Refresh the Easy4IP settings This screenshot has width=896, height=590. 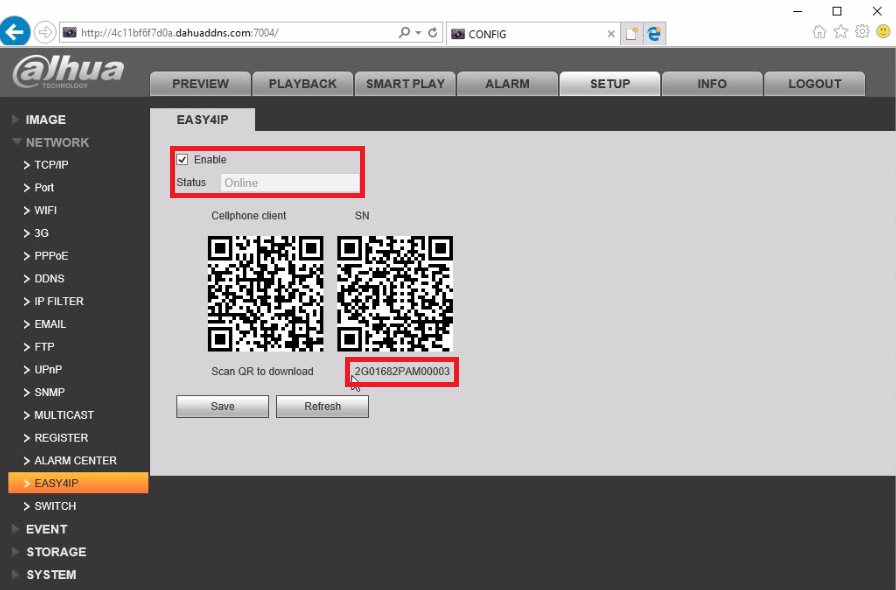(x=322, y=406)
